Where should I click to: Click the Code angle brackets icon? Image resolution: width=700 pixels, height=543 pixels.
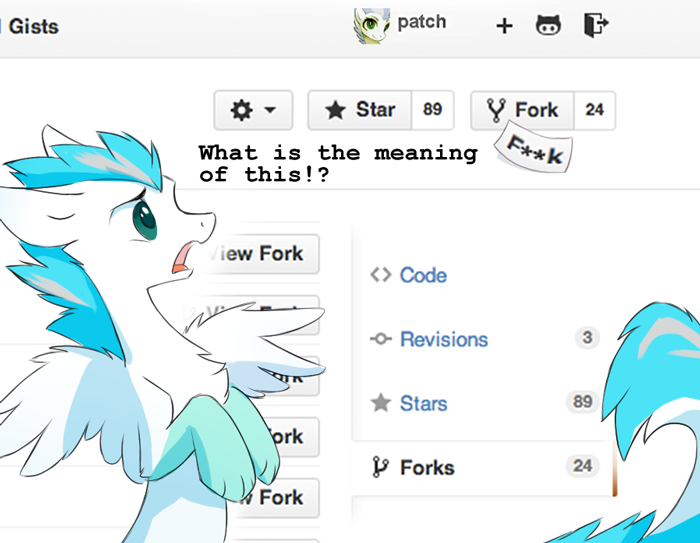point(381,275)
